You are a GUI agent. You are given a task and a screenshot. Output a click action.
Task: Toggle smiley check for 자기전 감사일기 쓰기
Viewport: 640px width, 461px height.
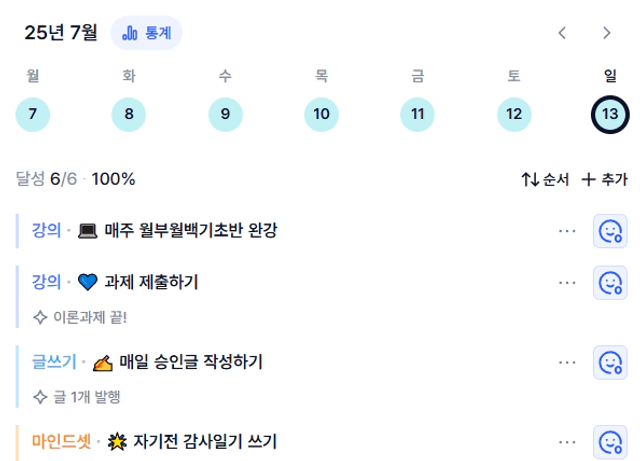[610, 442]
